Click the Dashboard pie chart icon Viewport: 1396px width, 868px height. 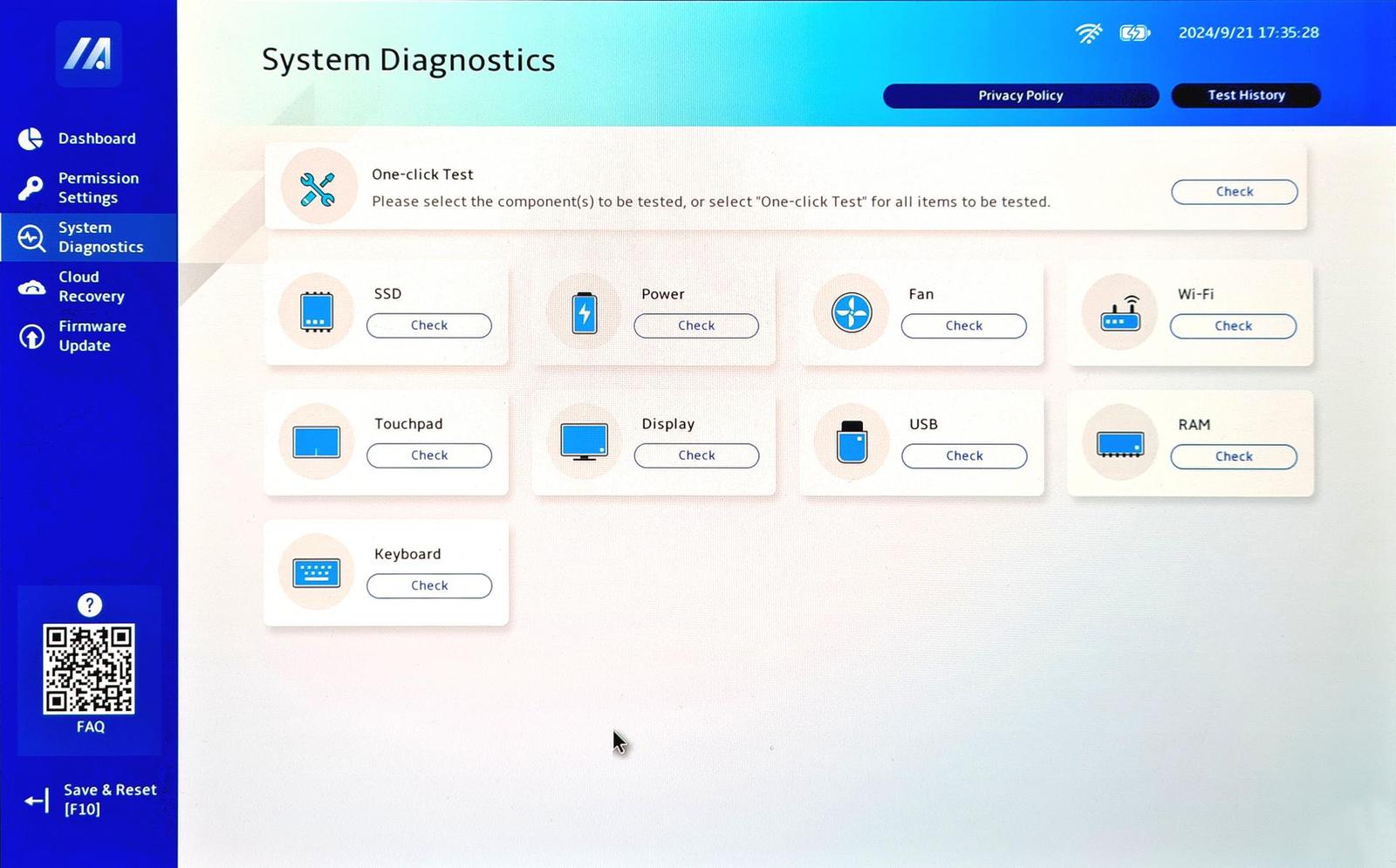(31, 139)
